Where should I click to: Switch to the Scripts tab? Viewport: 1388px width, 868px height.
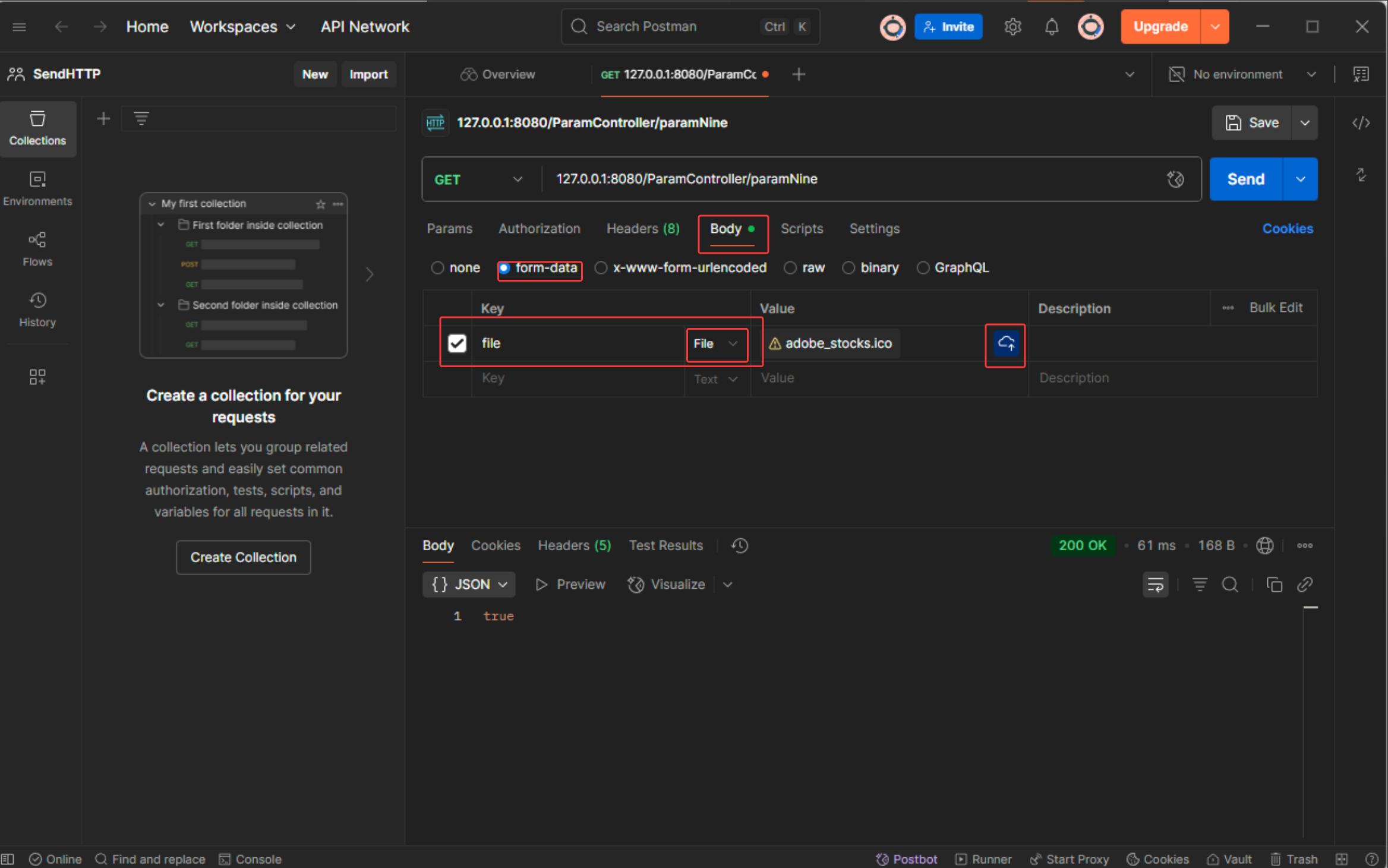click(802, 229)
